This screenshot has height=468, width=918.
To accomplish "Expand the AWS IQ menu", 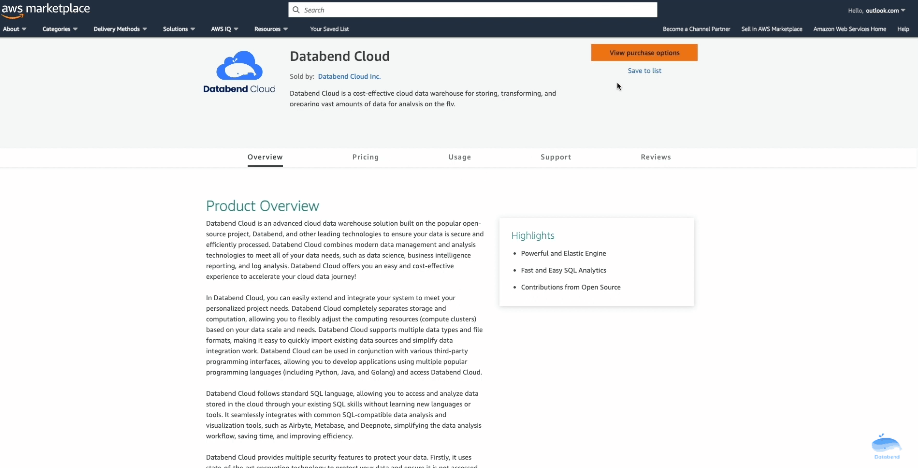I will (224, 29).
